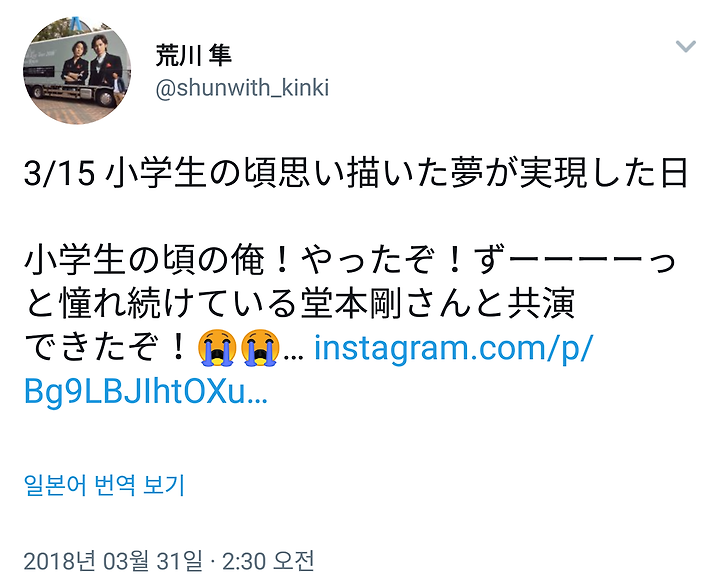Click the text できたぞ！ before the emojis

[108, 348]
